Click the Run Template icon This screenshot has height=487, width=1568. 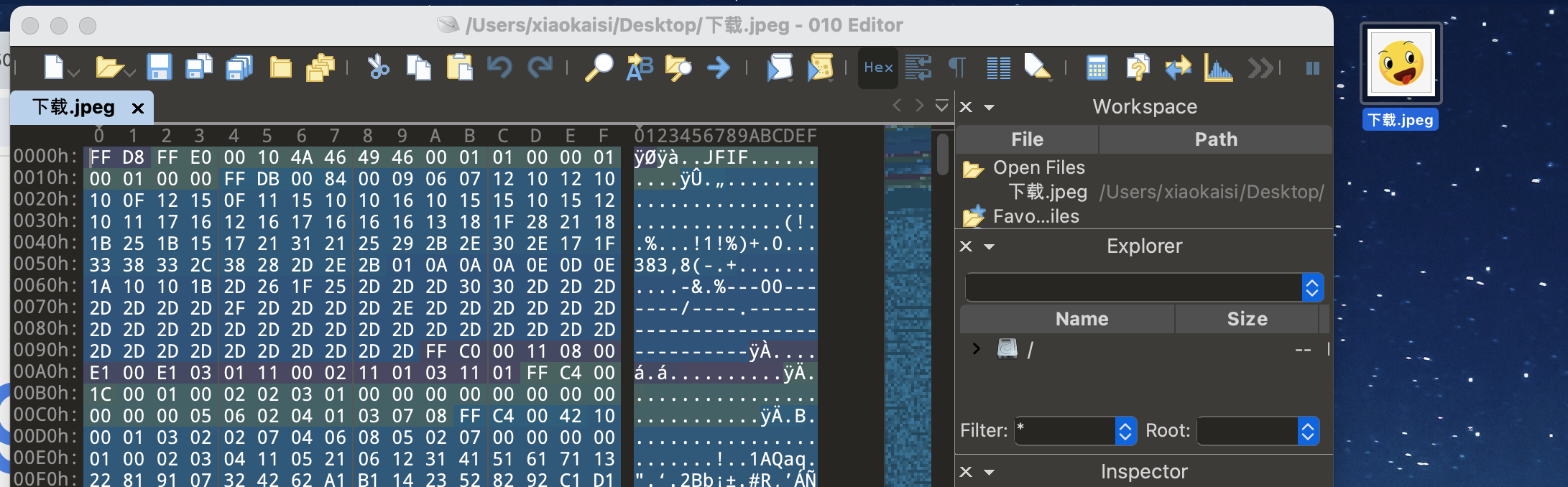tap(820, 68)
